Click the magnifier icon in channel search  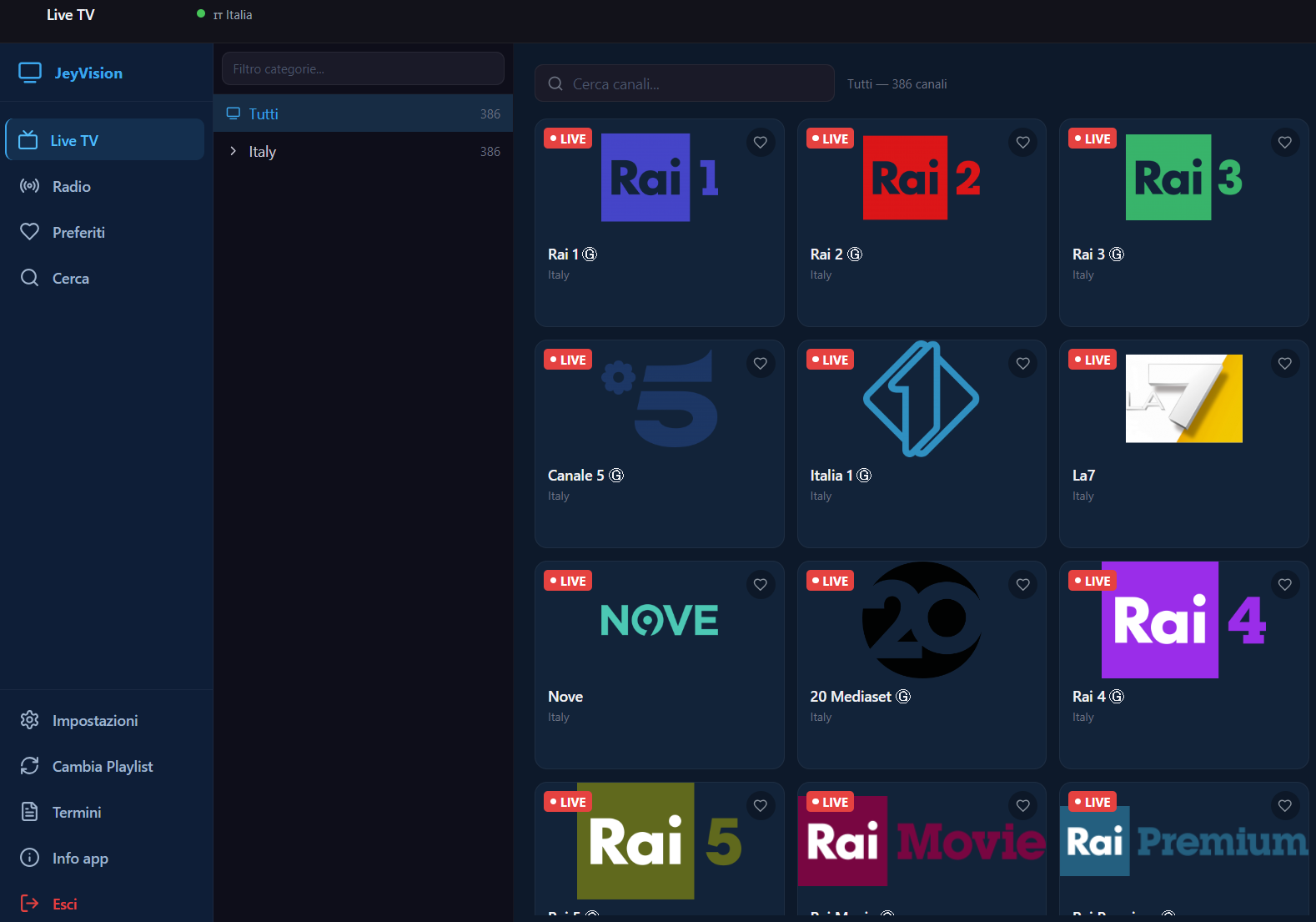point(555,83)
